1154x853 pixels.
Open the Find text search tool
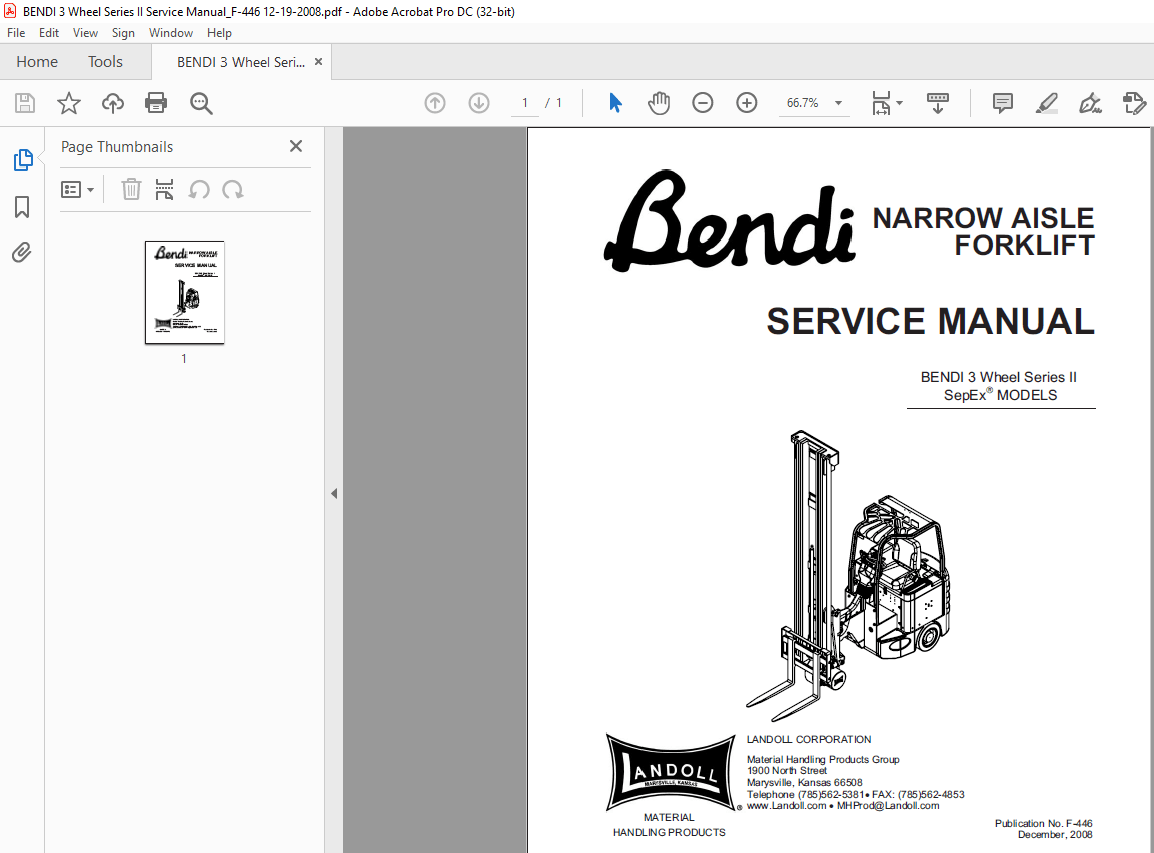tap(200, 102)
